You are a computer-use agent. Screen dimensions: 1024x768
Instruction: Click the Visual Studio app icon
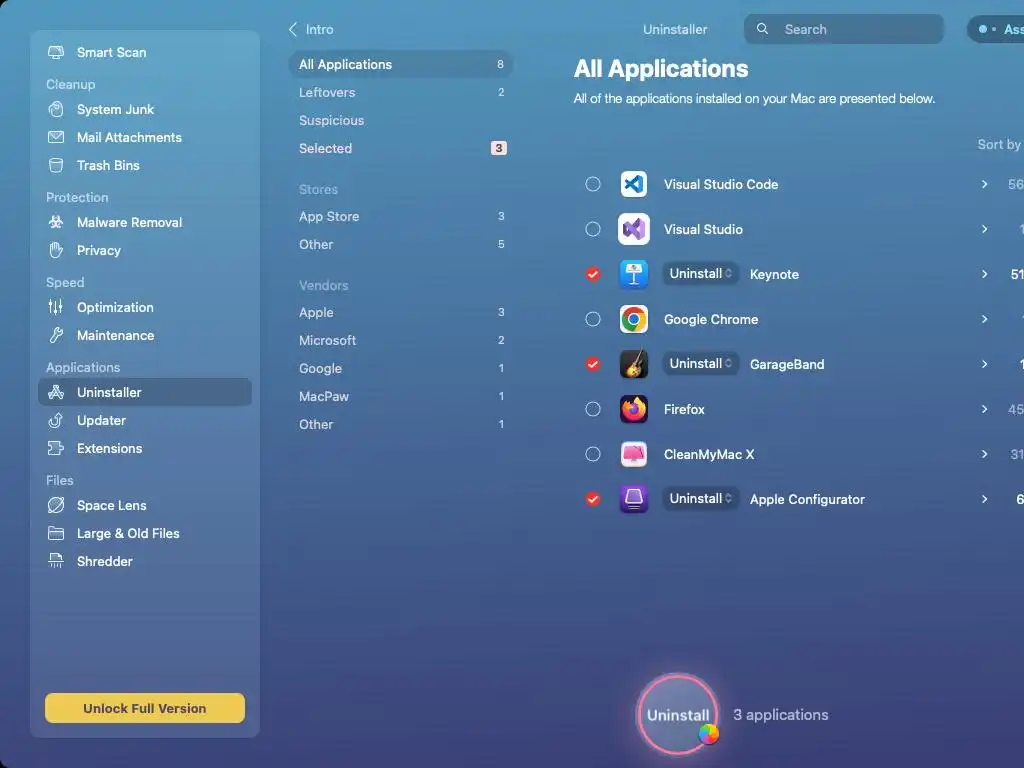click(x=633, y=229)
